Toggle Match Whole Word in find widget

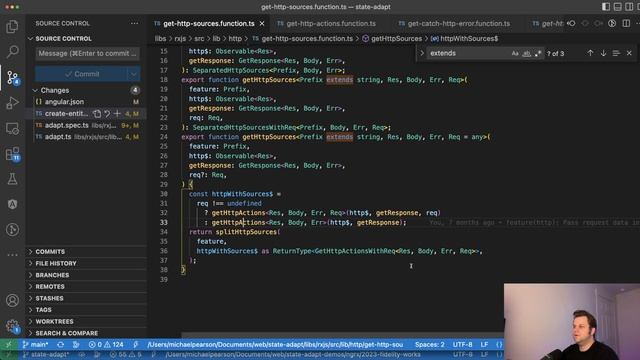click(527, 53)
